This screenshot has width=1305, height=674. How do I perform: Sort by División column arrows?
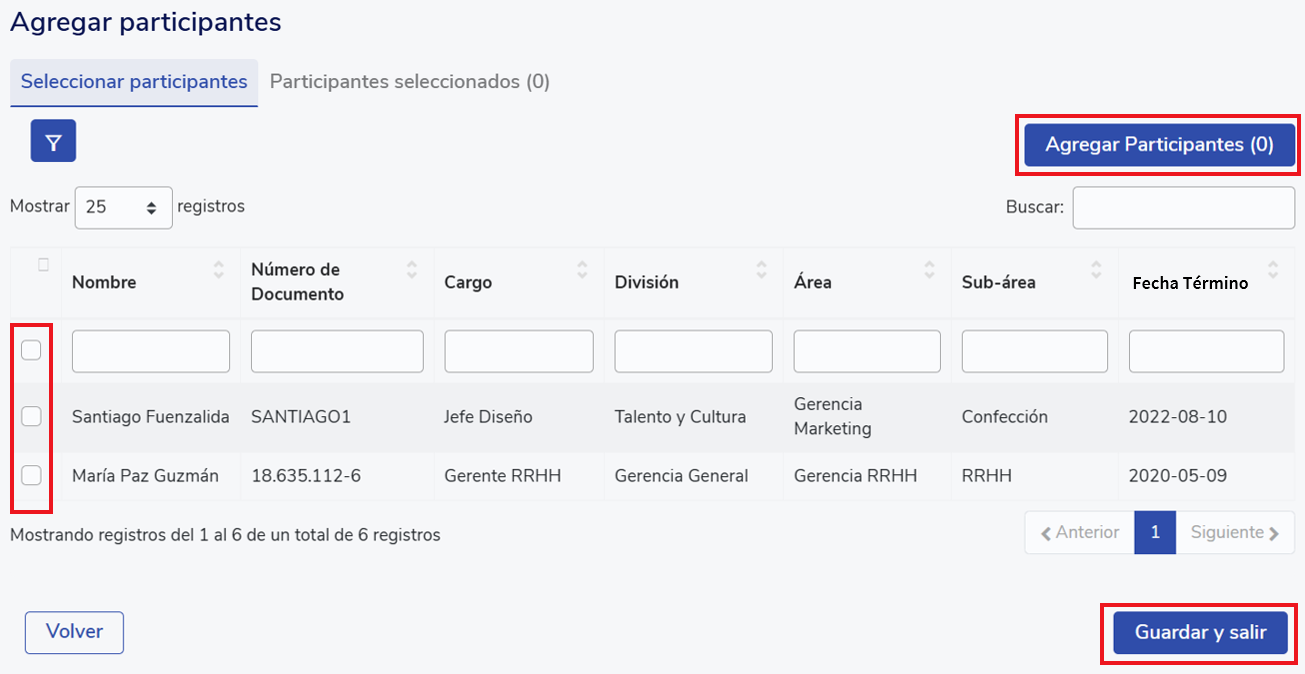point(762,270)
